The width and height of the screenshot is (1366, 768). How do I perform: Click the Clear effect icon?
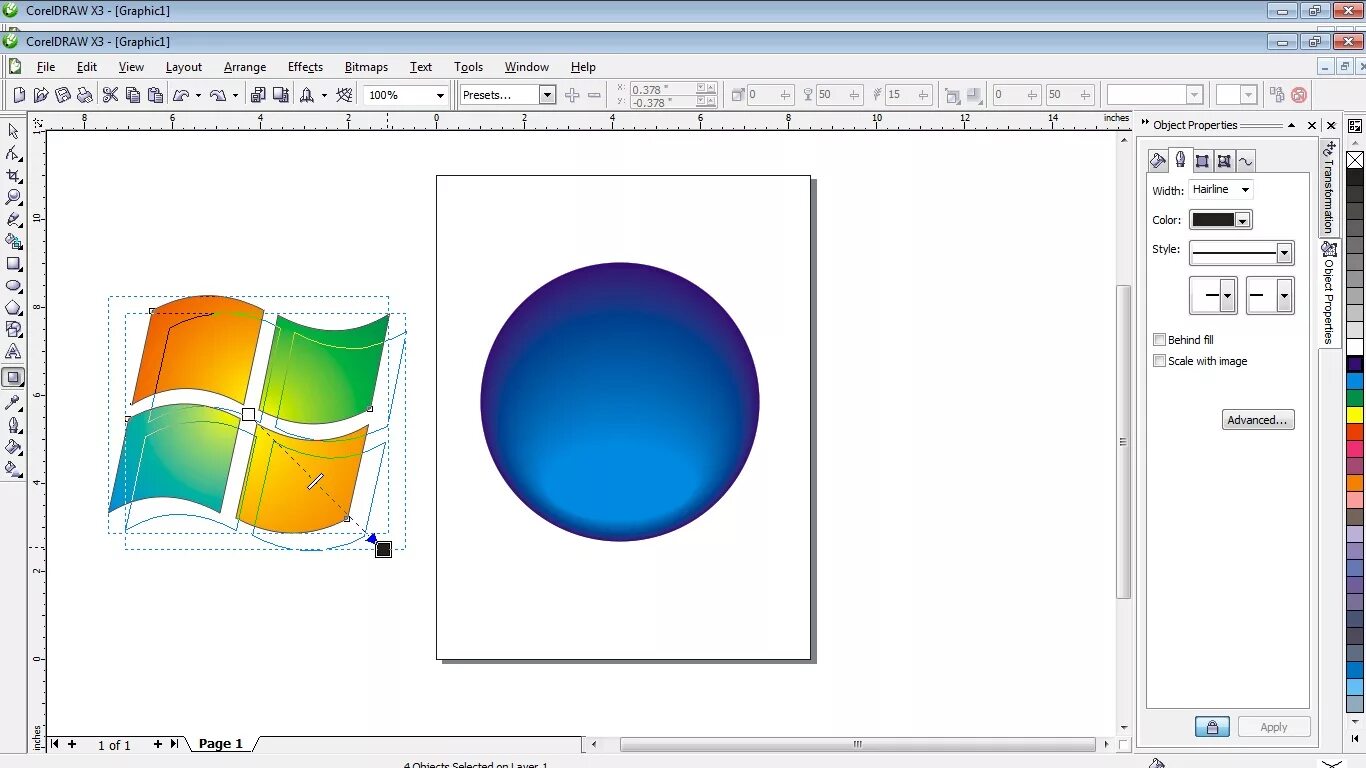(x=1299, y=95)
